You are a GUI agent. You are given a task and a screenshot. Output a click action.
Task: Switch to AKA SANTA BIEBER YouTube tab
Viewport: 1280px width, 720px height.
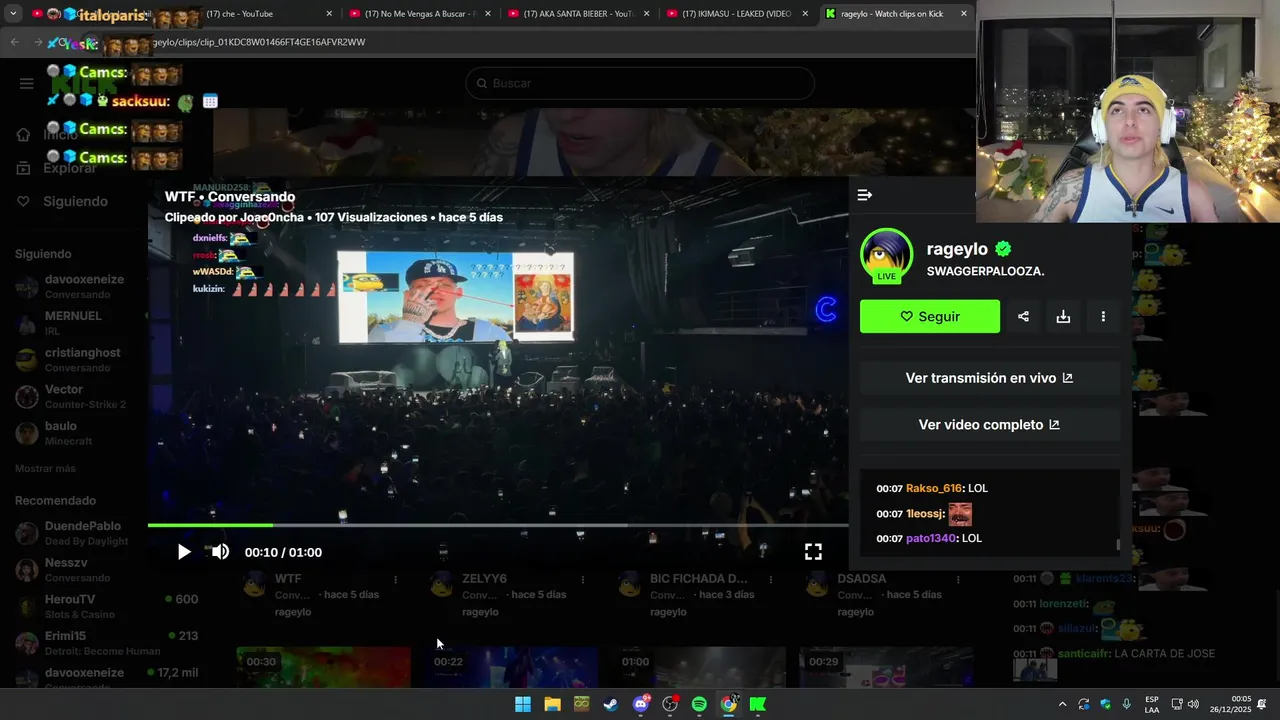tap(578, 14)
